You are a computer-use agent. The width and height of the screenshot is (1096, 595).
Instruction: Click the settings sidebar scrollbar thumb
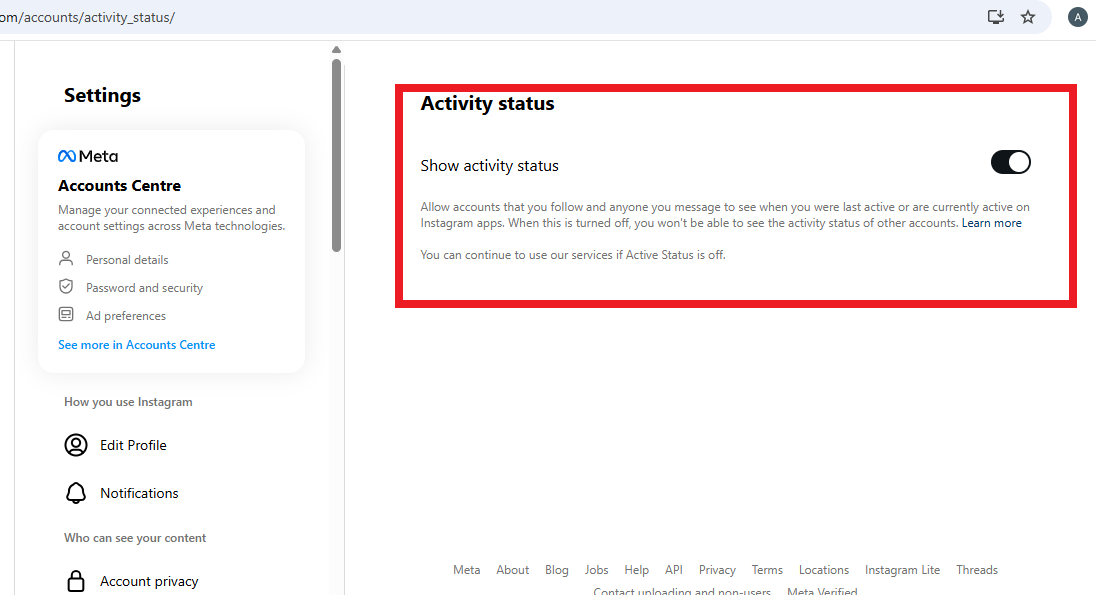coord(336,155)
